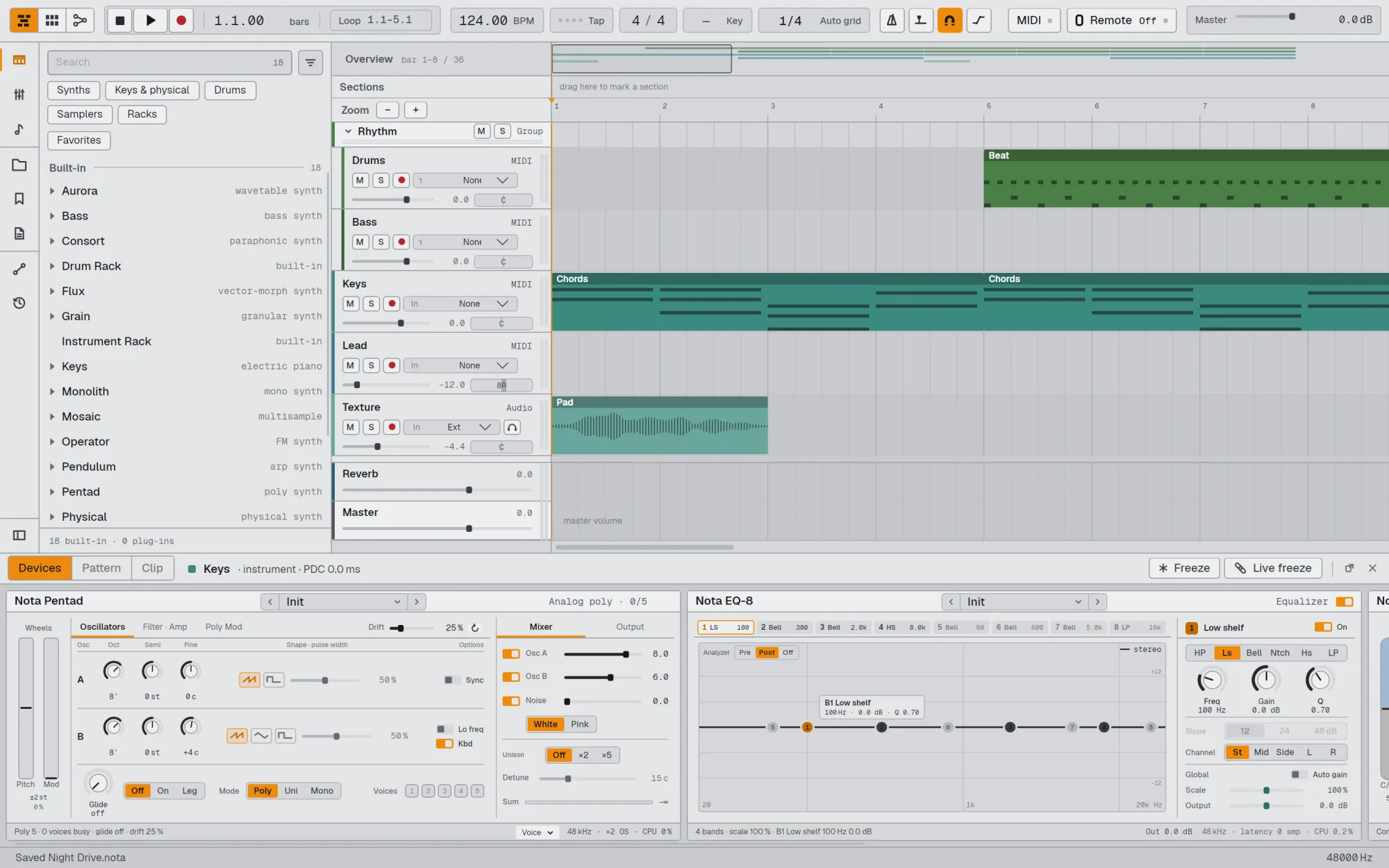Open the Nota Pentad preset dropdown

coord(343,602)
